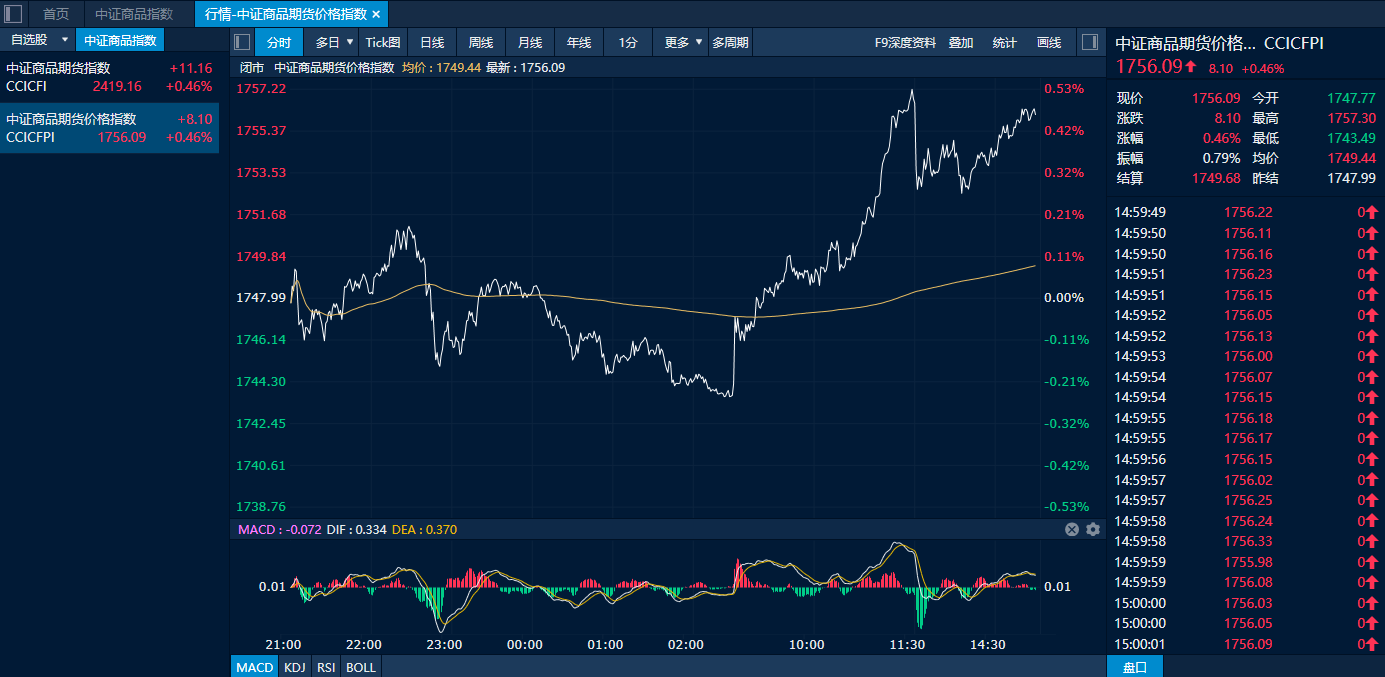Select the 日线 chart period tab
Viewport: 1385px width, 677px height.
[x=432, y=42]
